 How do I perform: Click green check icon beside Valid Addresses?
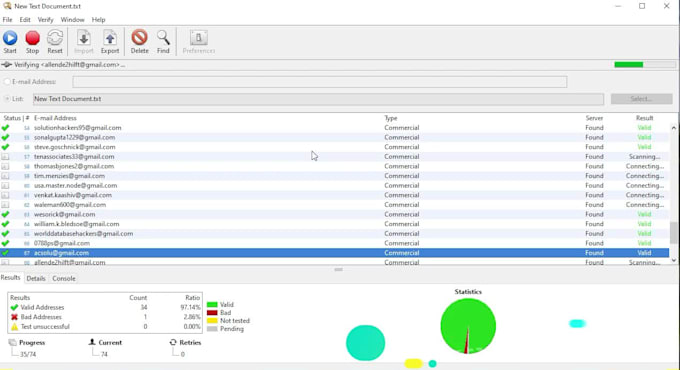pyautogui.click(x=14, y=307)
